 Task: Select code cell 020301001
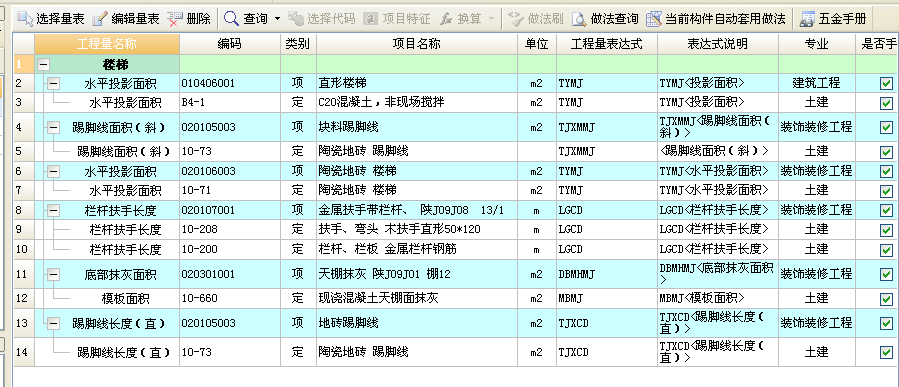pyautogui.click(x=230, y=275)
